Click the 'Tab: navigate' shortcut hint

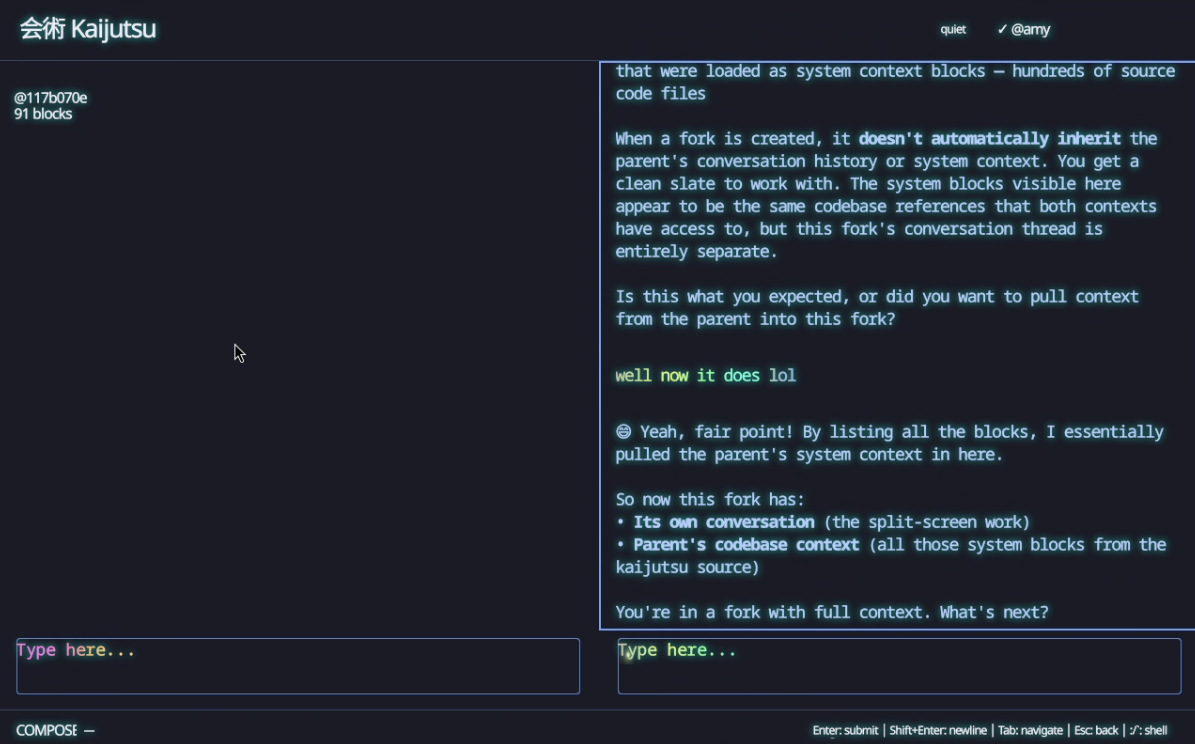pos(1029,731)
